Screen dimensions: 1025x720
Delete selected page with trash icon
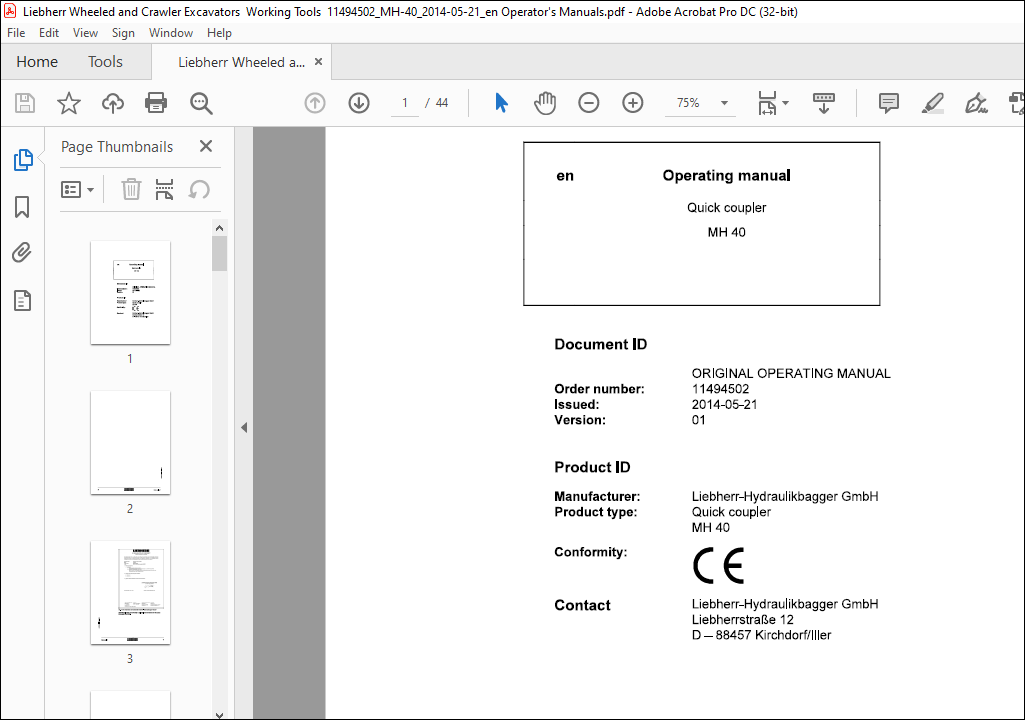pyautogui.click(x=131, y=190)
